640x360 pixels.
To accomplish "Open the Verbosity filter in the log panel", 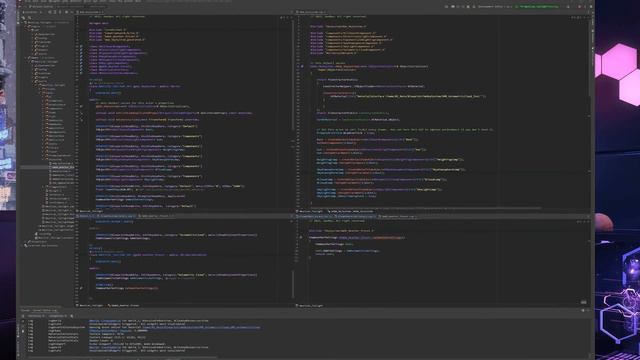I will (x=36, y=316).
